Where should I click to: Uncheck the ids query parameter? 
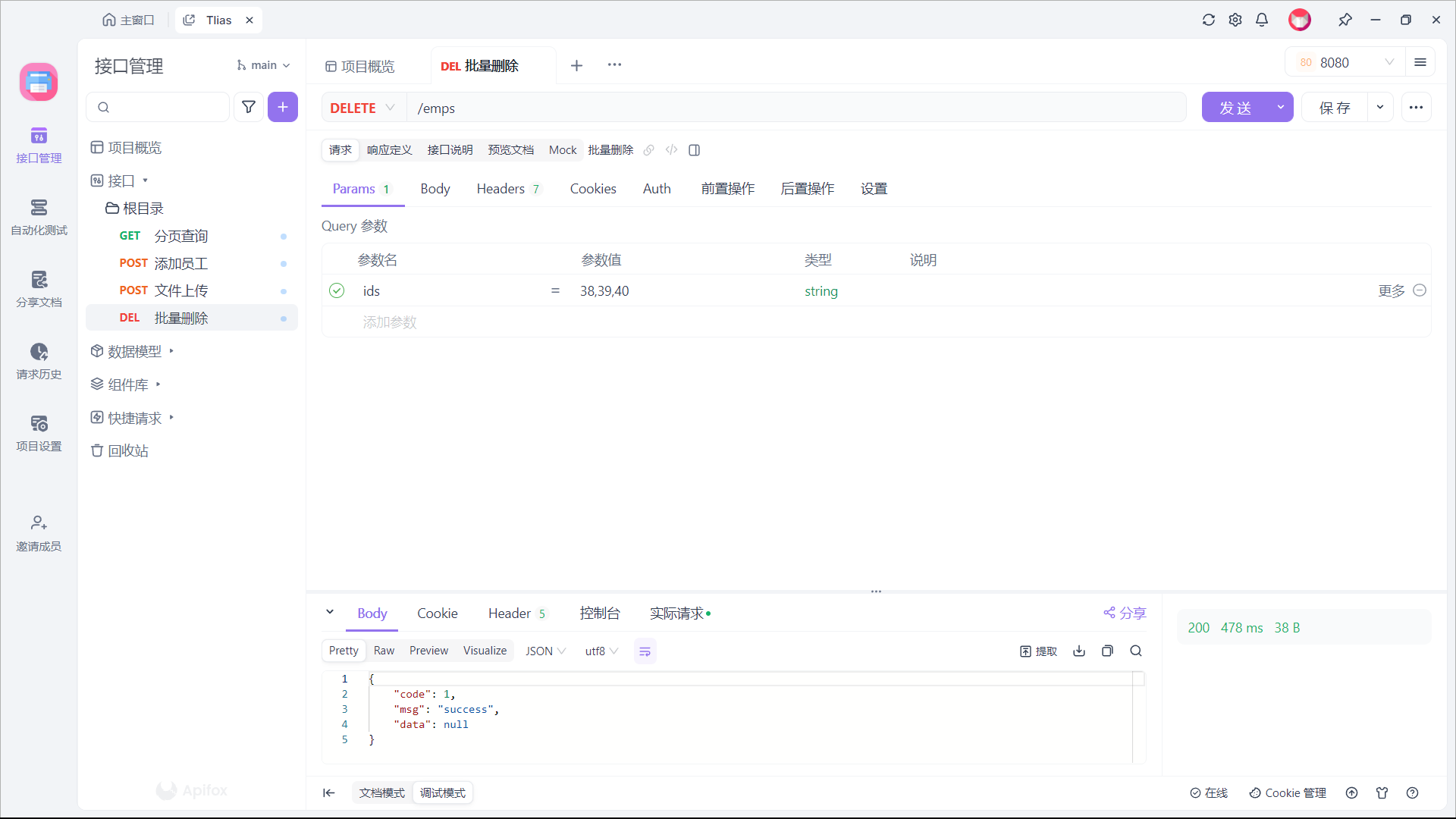(x=337, y=291)
